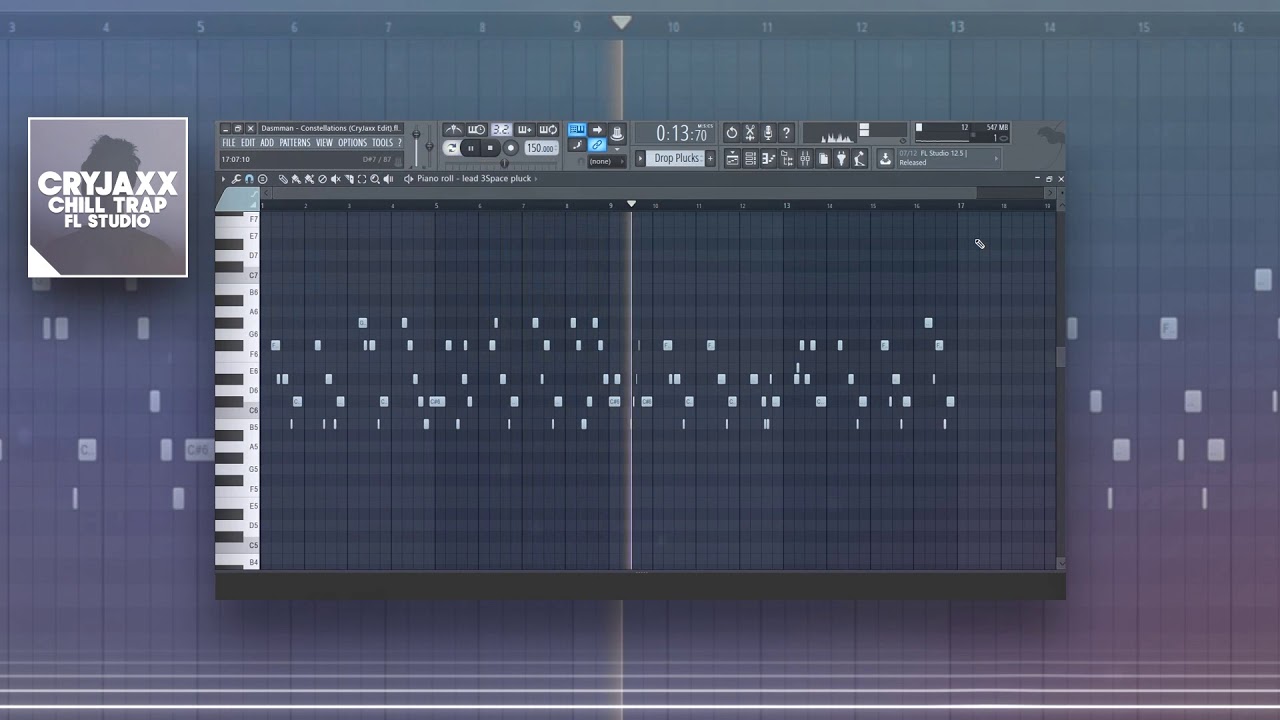Open the OPTIONS menu
This screenshot has height=720, width=1280.
pyautogui.click(x=352, y=142)
